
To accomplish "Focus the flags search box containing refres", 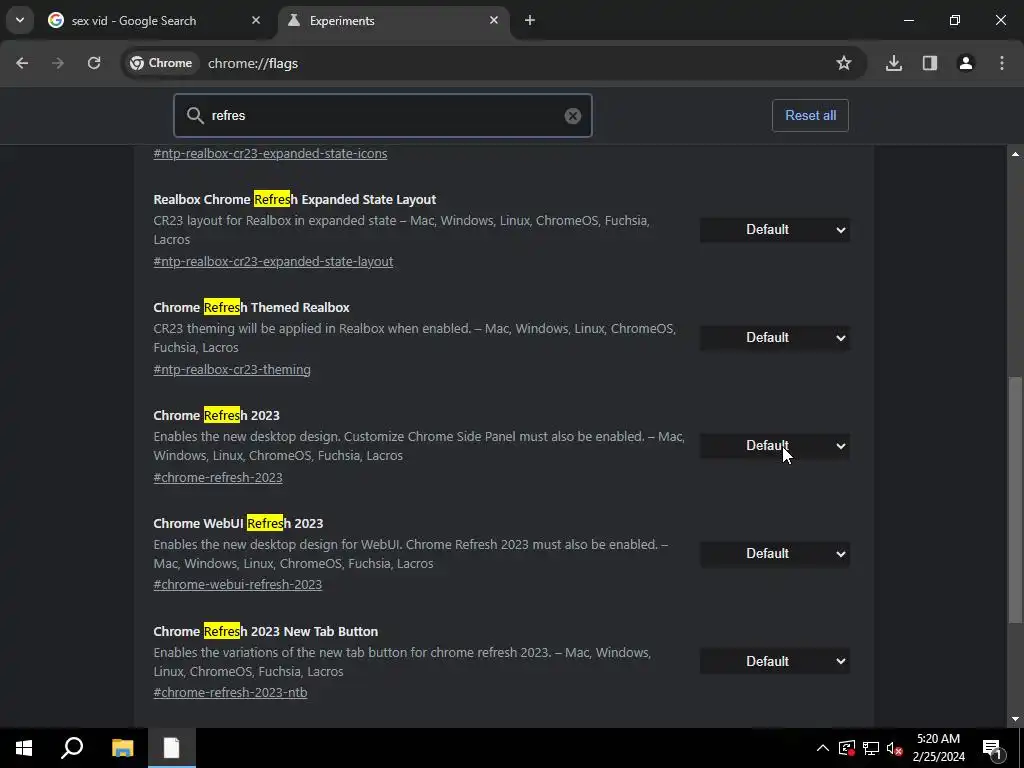I will point(383,116).
